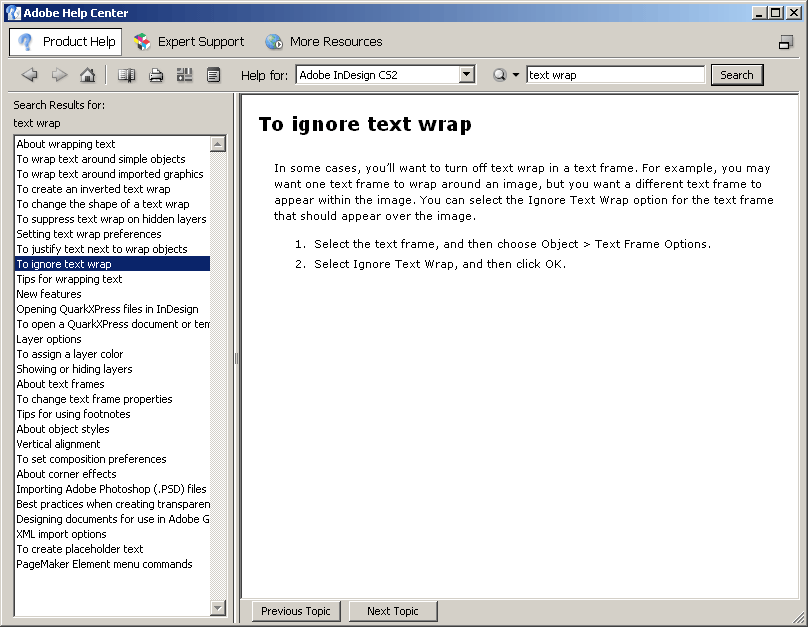Screen dimensions: 808x627
Task: Open the Adobe Help Center title bar icon
Action: 13,13
